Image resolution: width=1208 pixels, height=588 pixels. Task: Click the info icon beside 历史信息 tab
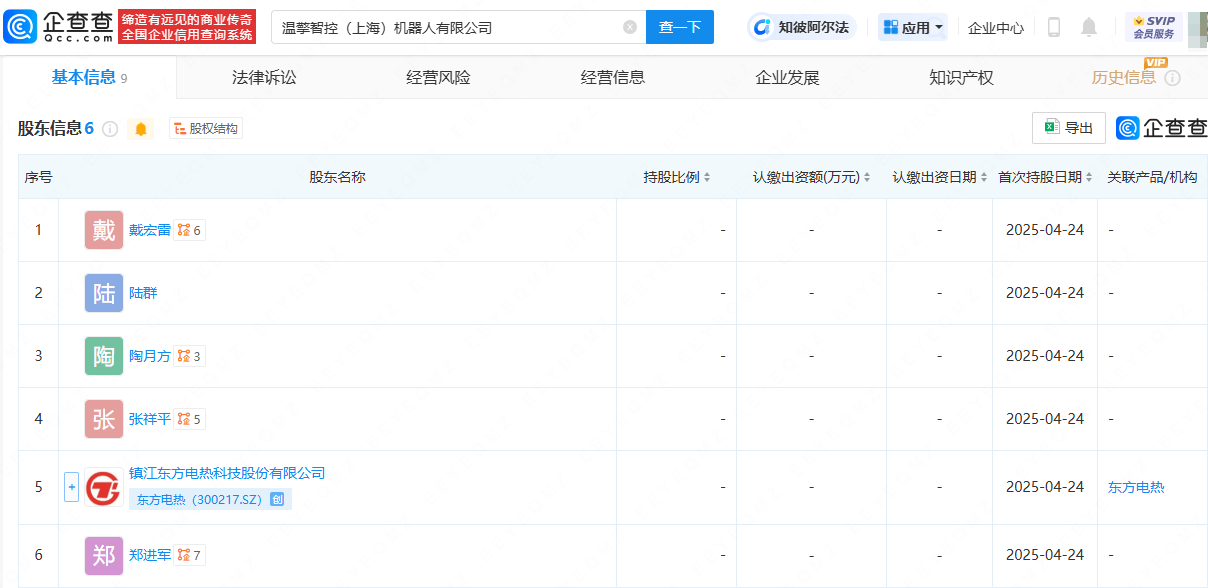point(1173,78)
